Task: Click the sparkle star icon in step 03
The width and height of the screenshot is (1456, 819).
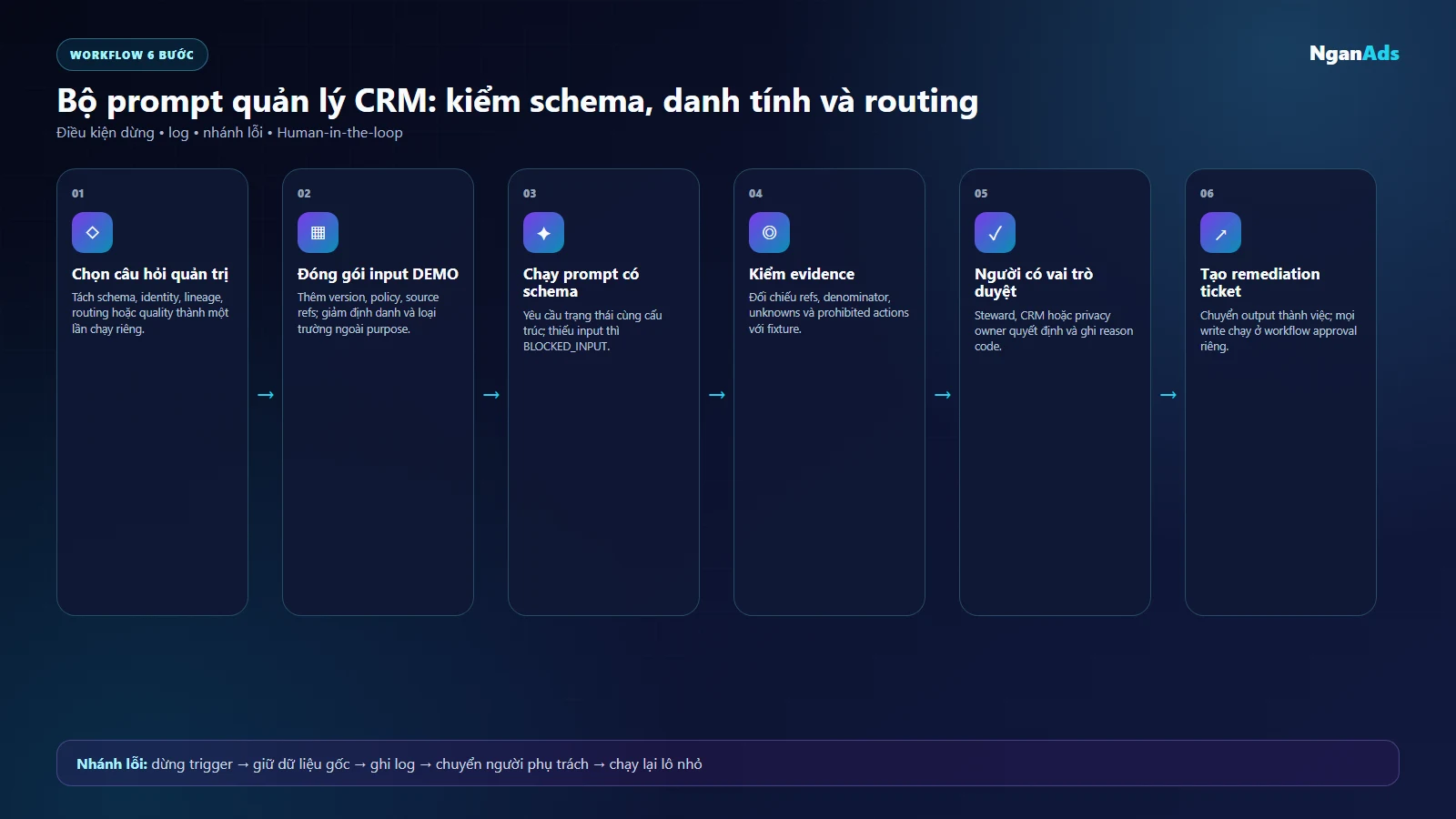Action: (x=543, y=233)
